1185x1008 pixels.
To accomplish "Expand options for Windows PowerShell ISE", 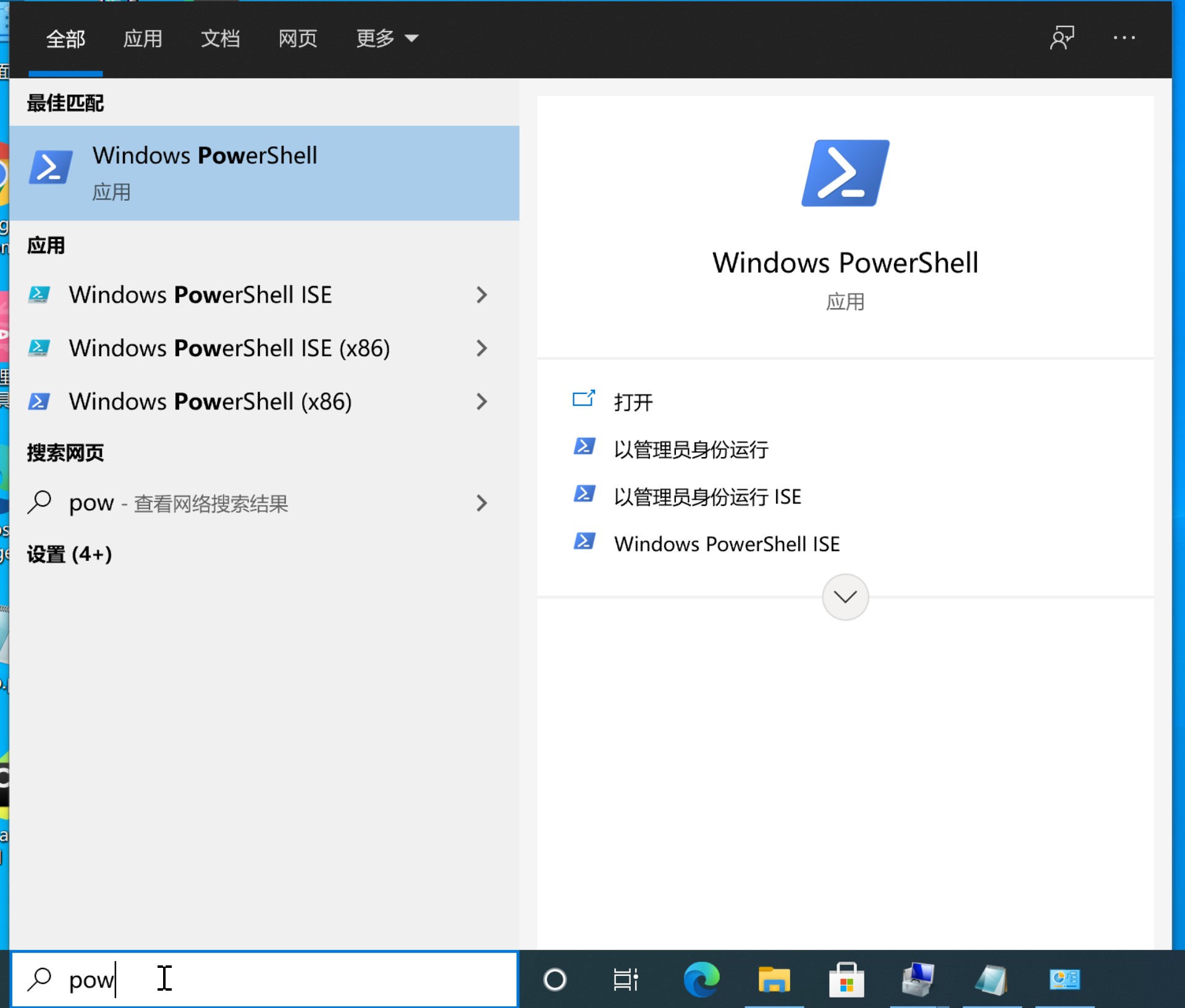I will pos(482,295).
